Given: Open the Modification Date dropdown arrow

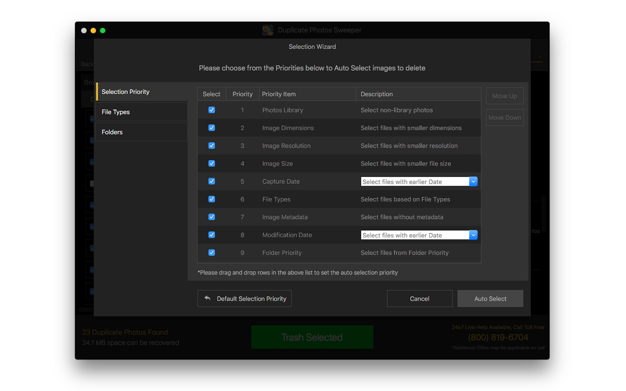Looking at the screenshot, I should (x=473, y=235).
